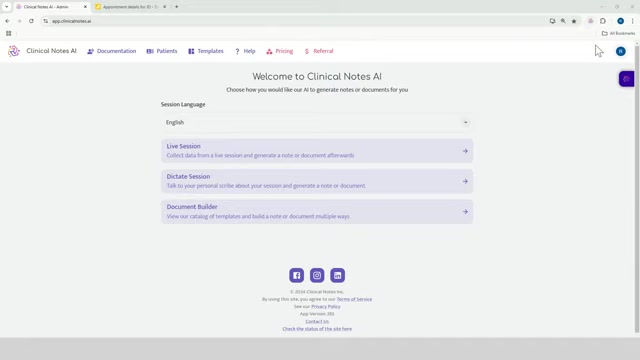Click the arrow on Document Builder card
This screenshot has width=640, height=360.
(x=465, y=212)
